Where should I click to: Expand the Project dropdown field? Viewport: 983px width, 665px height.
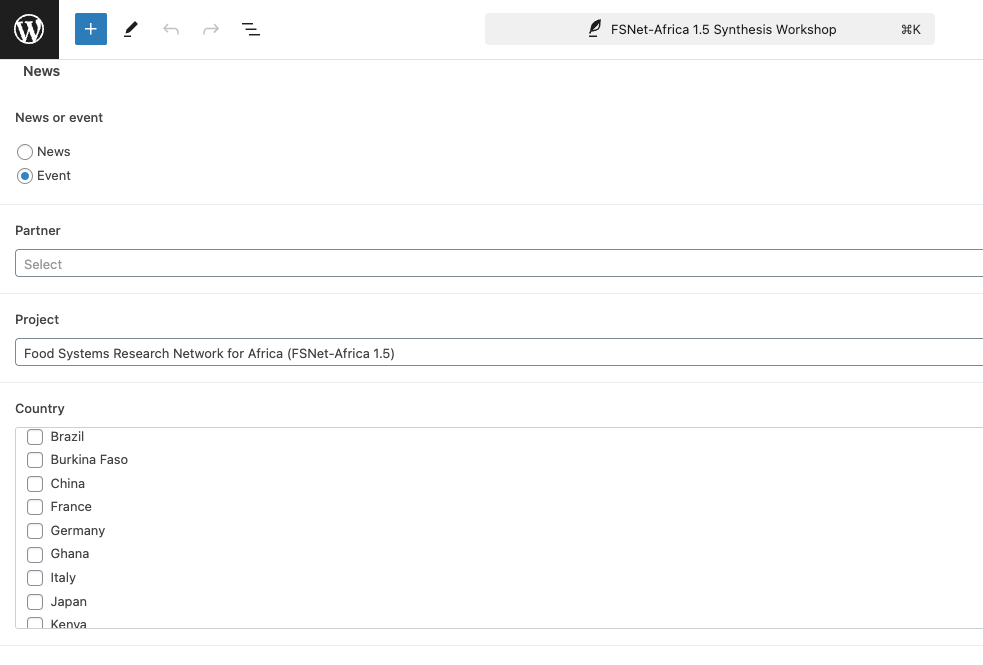[x=499, y=353]
